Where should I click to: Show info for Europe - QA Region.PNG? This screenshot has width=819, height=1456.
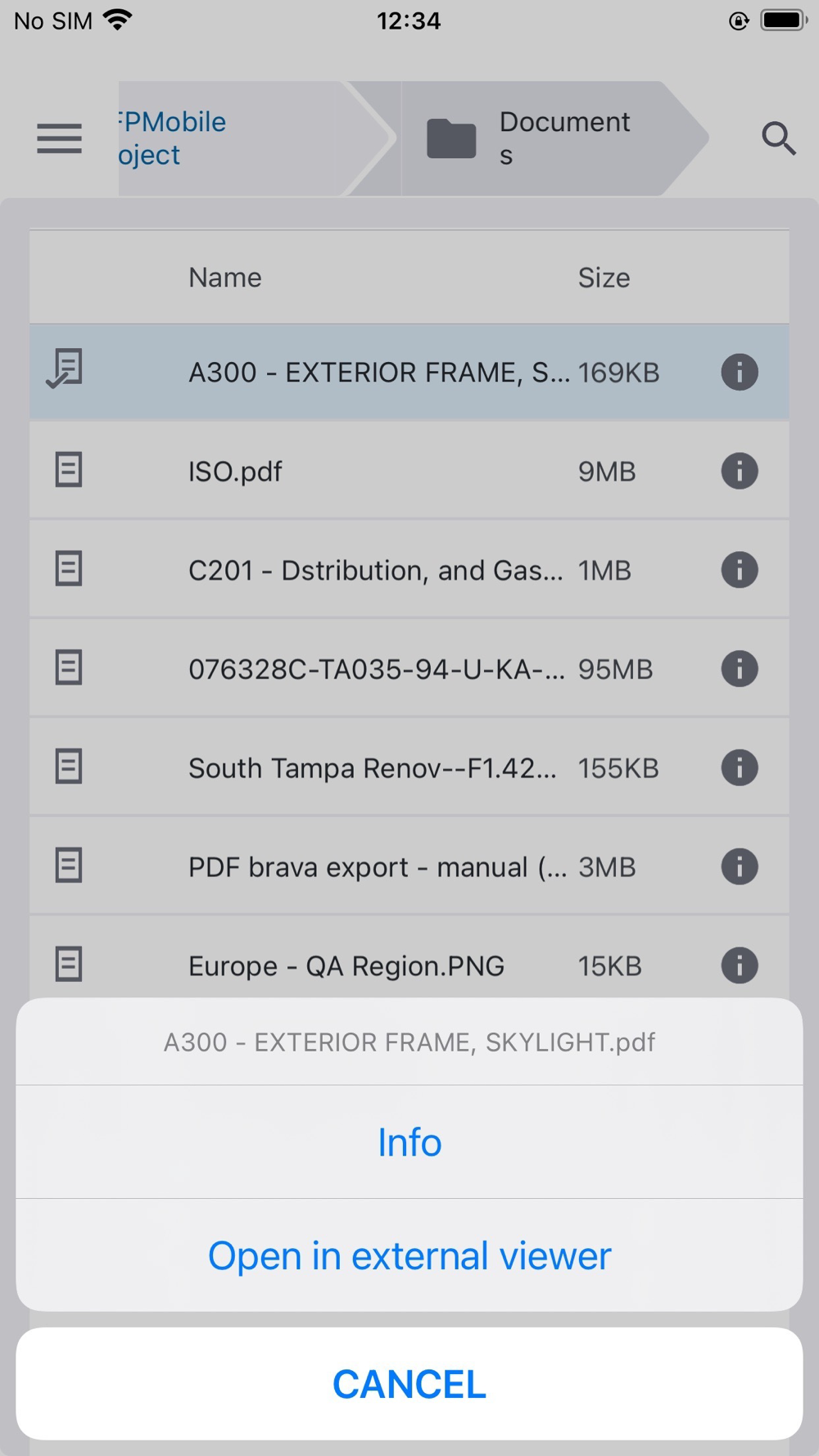[x=739, y=965]
